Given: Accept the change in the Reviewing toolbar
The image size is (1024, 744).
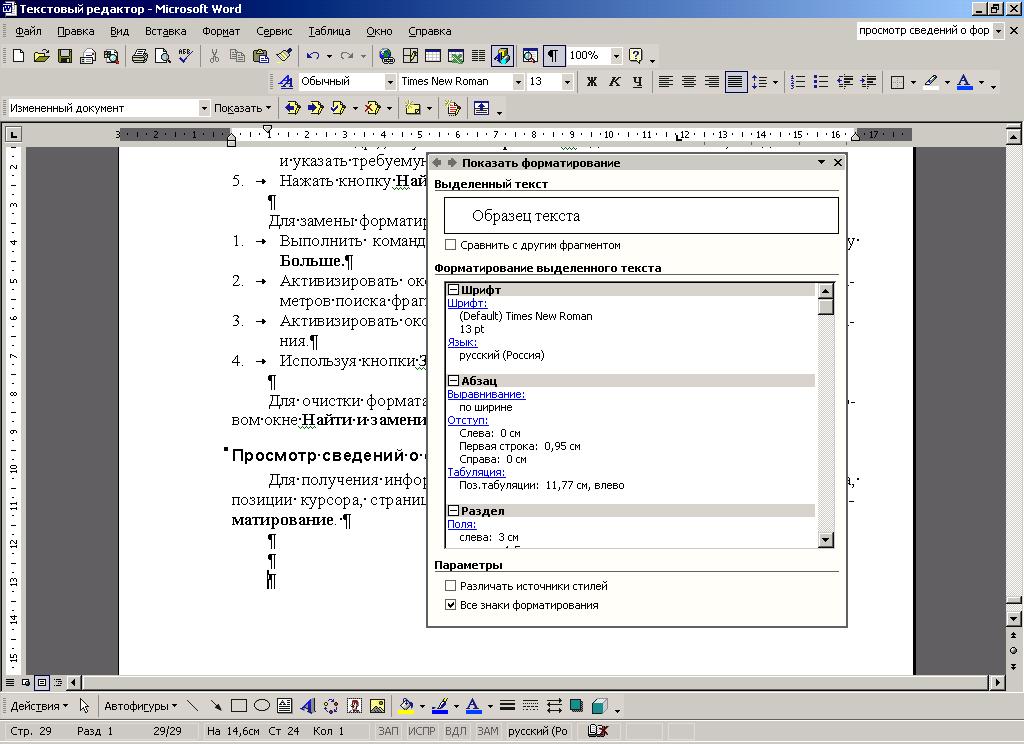Looking at the screenshot, I should (x=338, y=108).
